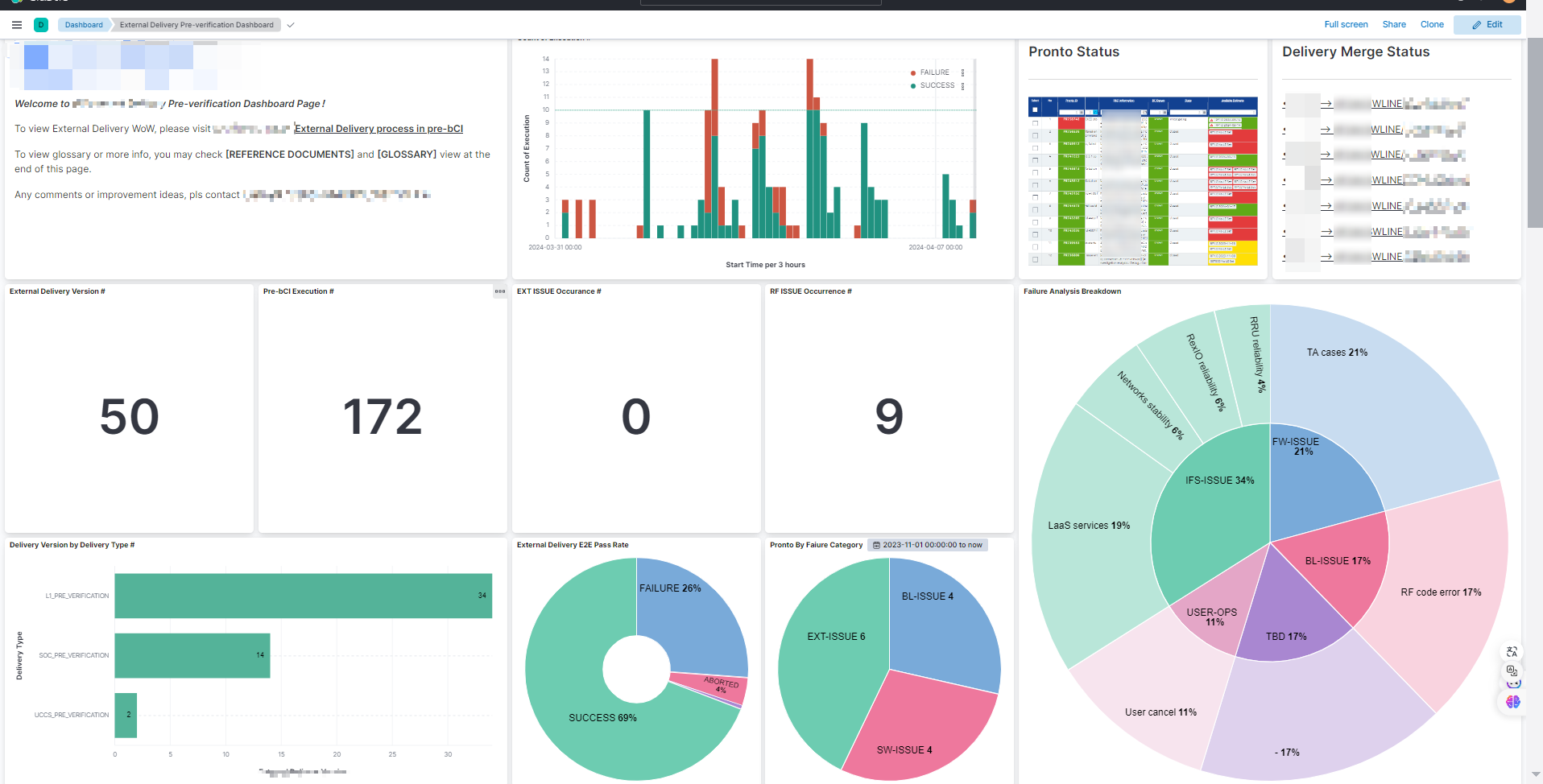Clone this dashboard
Image resolution: width=1543 pixels, height=784 pixels.
click(1432, 24)
